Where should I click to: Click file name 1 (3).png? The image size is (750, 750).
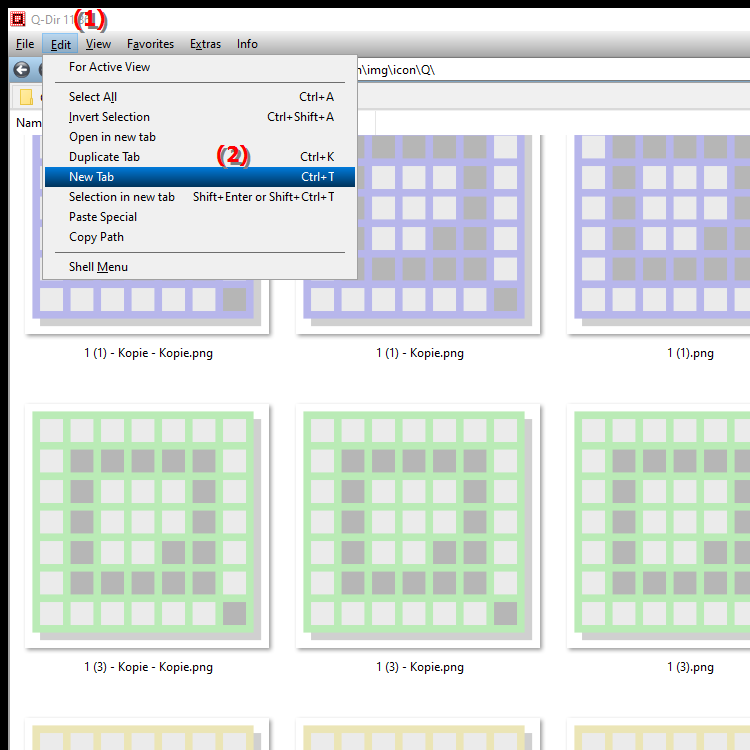[x=690, y=667]
